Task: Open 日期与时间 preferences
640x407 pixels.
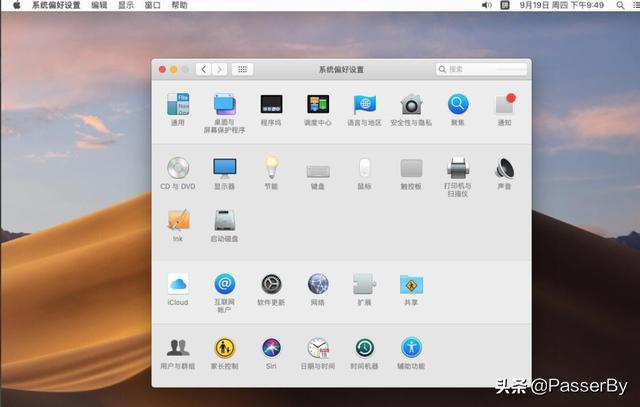Action: click(x=318, y=353)
